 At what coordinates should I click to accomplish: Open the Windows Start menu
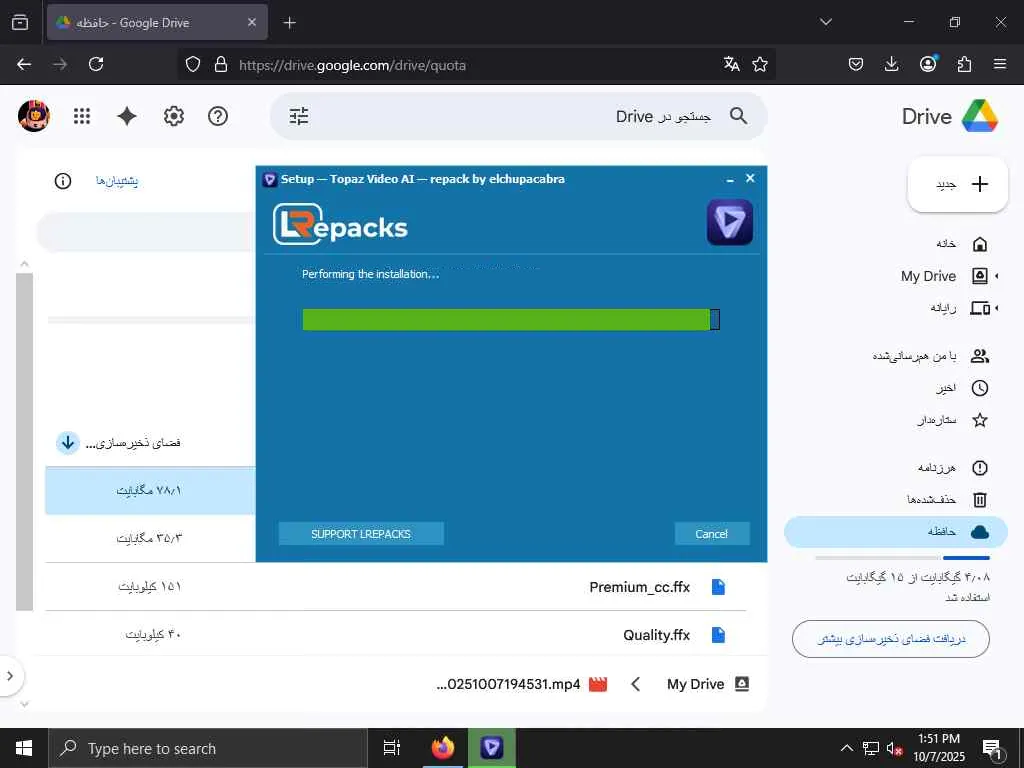(24, 748)
